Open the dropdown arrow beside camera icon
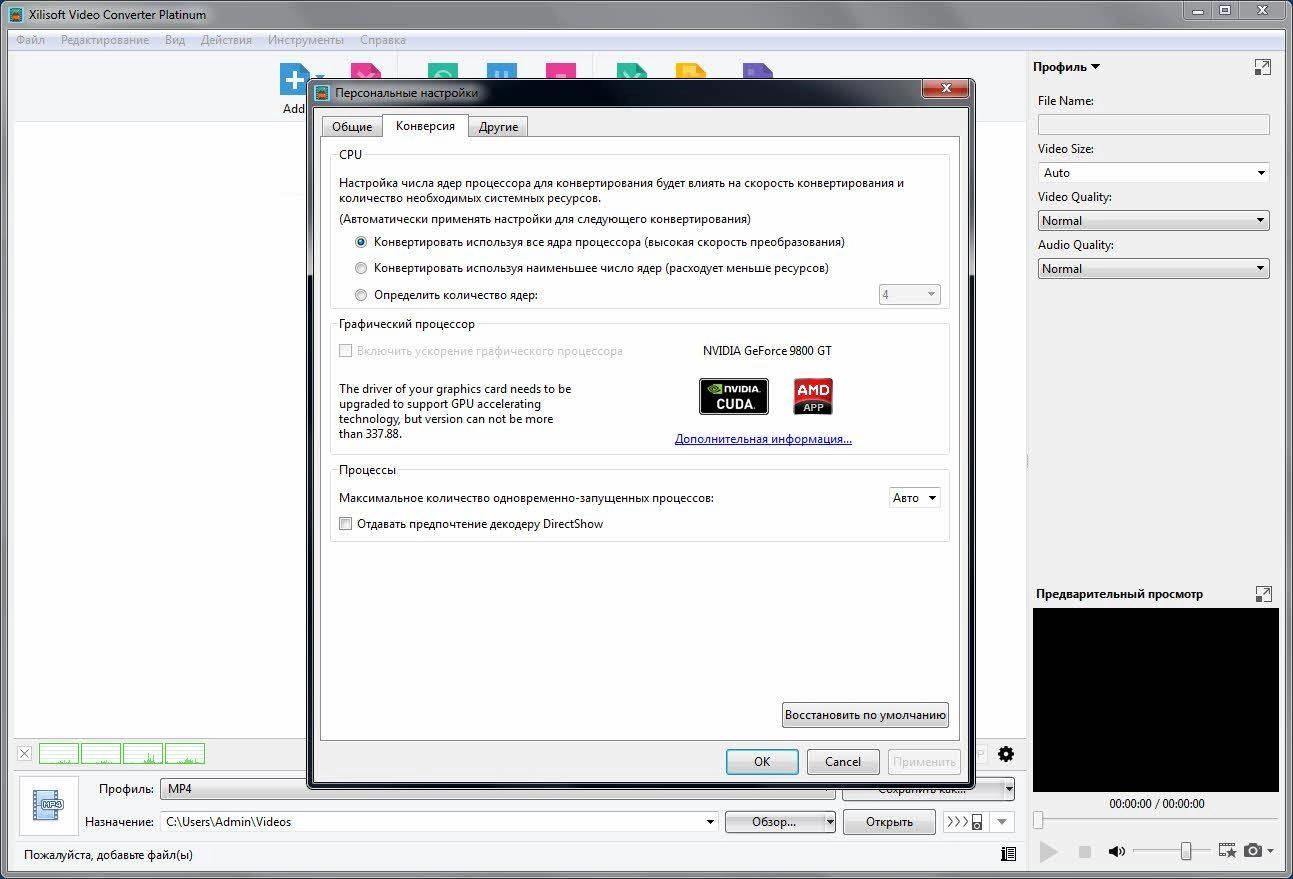The image size is (1293, 879). [1270, 852]
